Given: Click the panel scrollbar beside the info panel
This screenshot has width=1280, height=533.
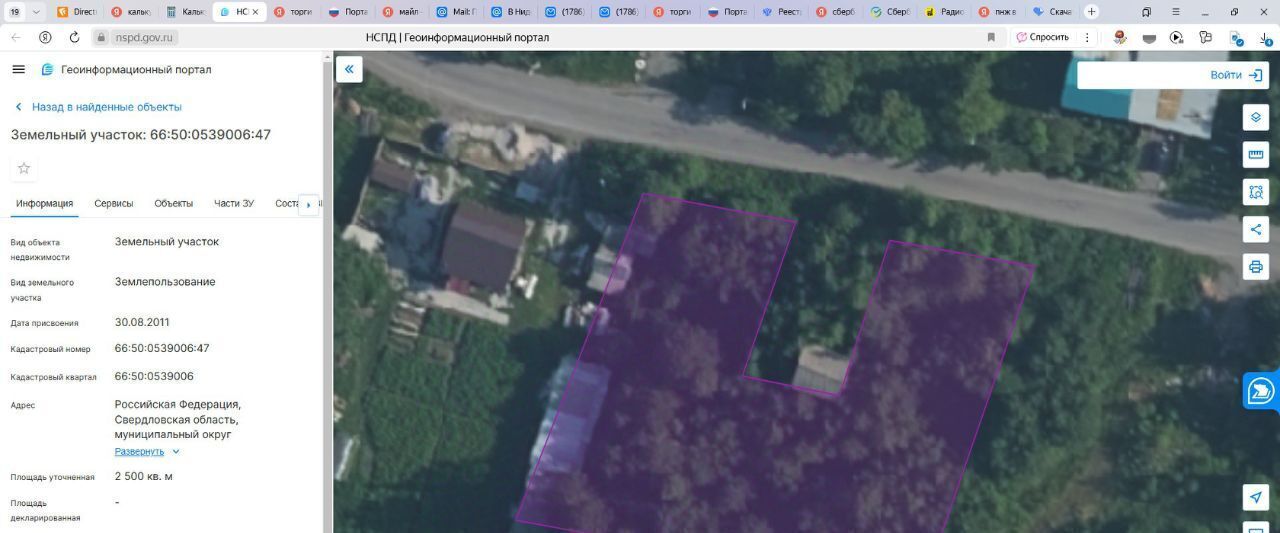Looking at the screenshot, I should [326, 290].
